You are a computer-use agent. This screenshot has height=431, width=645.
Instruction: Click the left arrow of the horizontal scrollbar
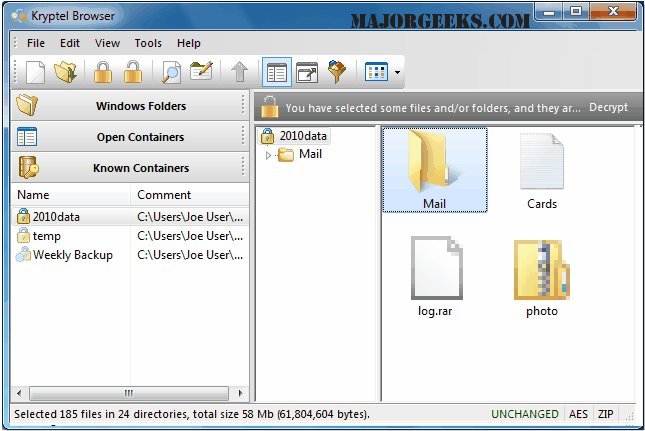pyautogui.click(x=19, y=393)
